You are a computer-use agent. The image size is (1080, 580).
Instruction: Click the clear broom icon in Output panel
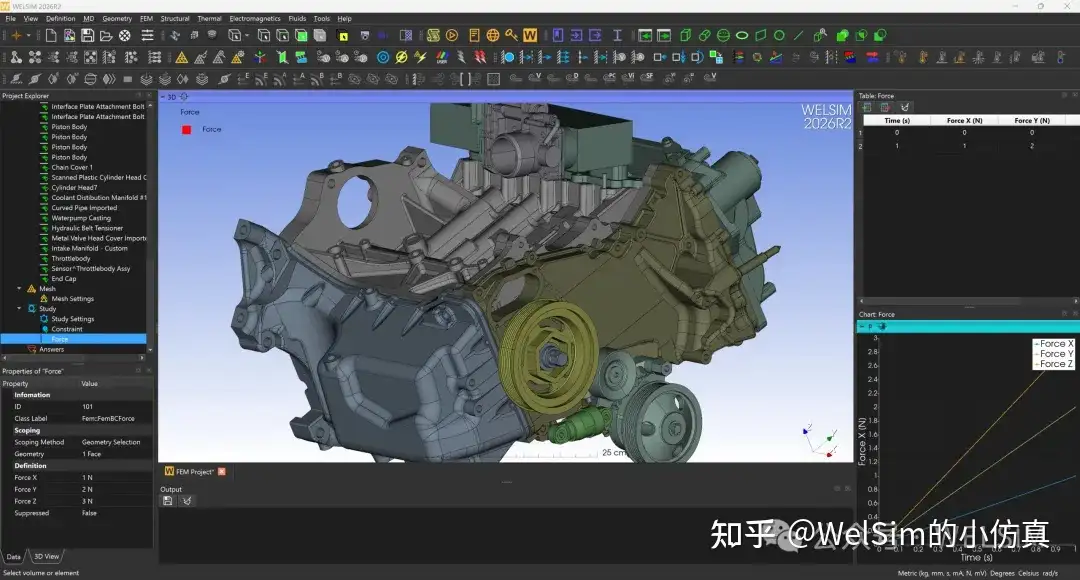tap(187, 501)
